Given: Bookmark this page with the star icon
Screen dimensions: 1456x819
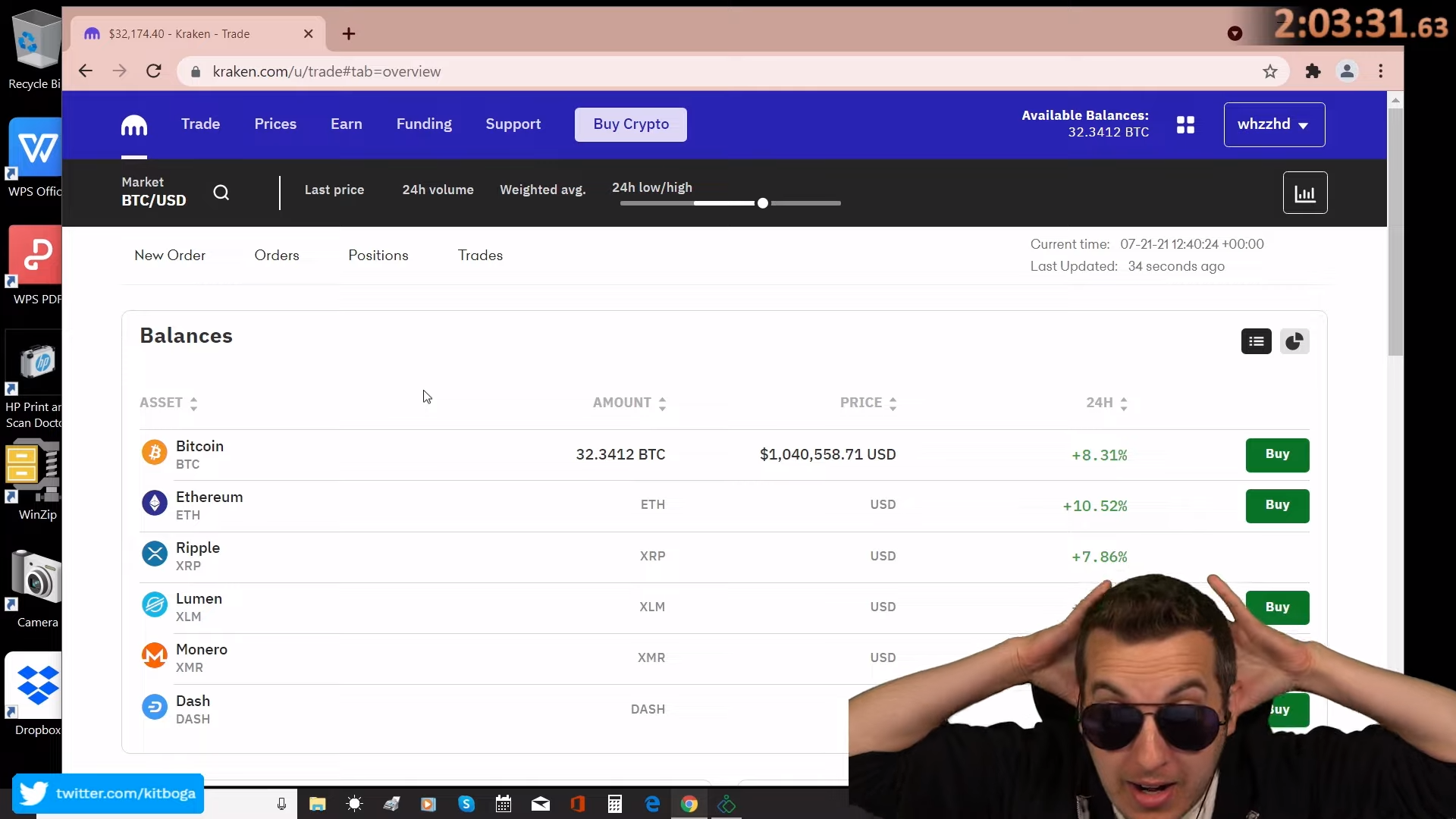Looking at the screenshot, I should (x=1270, y=71).
